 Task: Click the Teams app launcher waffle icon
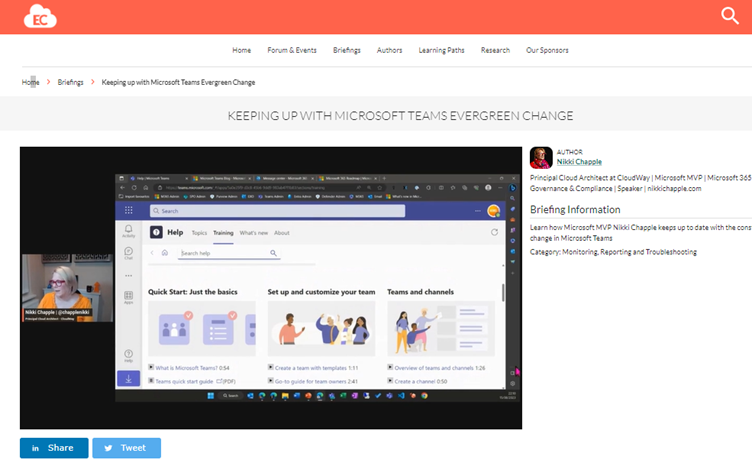pos(129,210)
